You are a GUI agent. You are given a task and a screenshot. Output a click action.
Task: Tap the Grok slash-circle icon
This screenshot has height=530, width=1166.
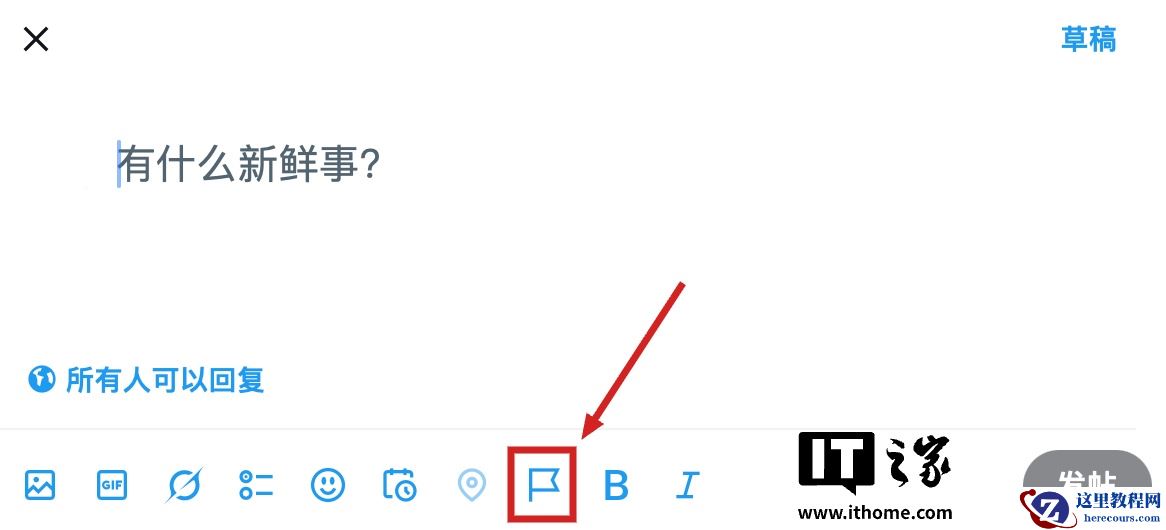point(184,485)
